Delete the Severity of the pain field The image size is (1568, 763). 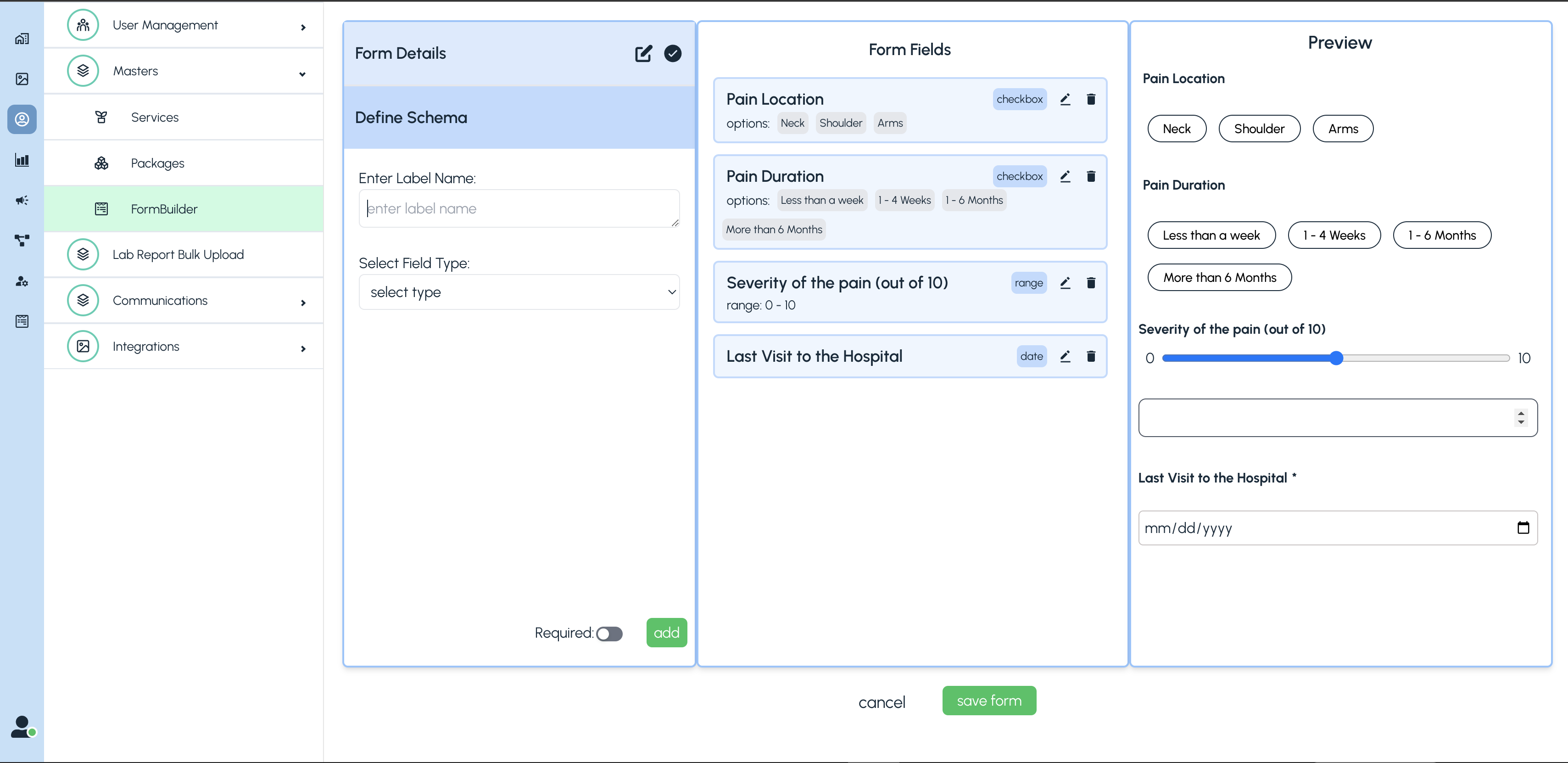click(1091, 283)
